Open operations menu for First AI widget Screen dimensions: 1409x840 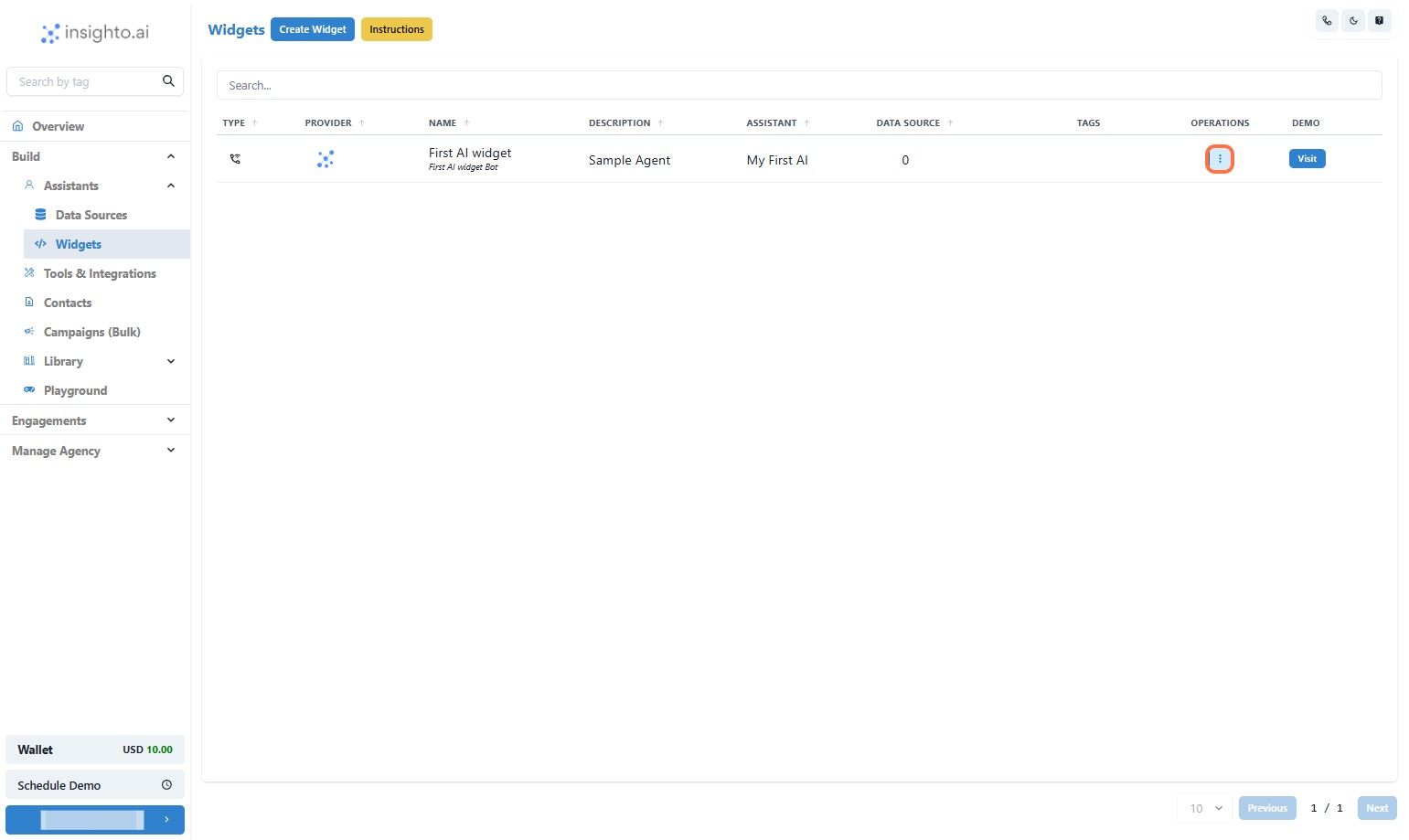pos(1220,159)
